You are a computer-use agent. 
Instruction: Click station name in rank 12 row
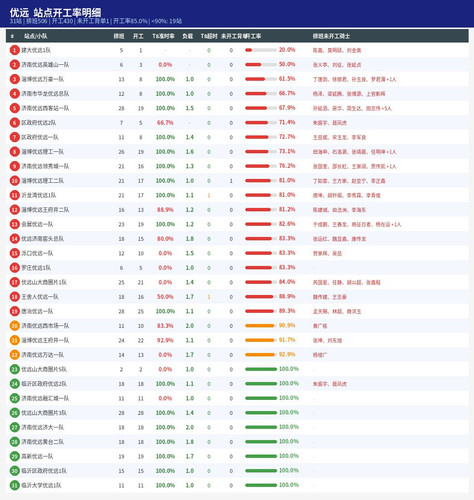click(x=45, y=210)
